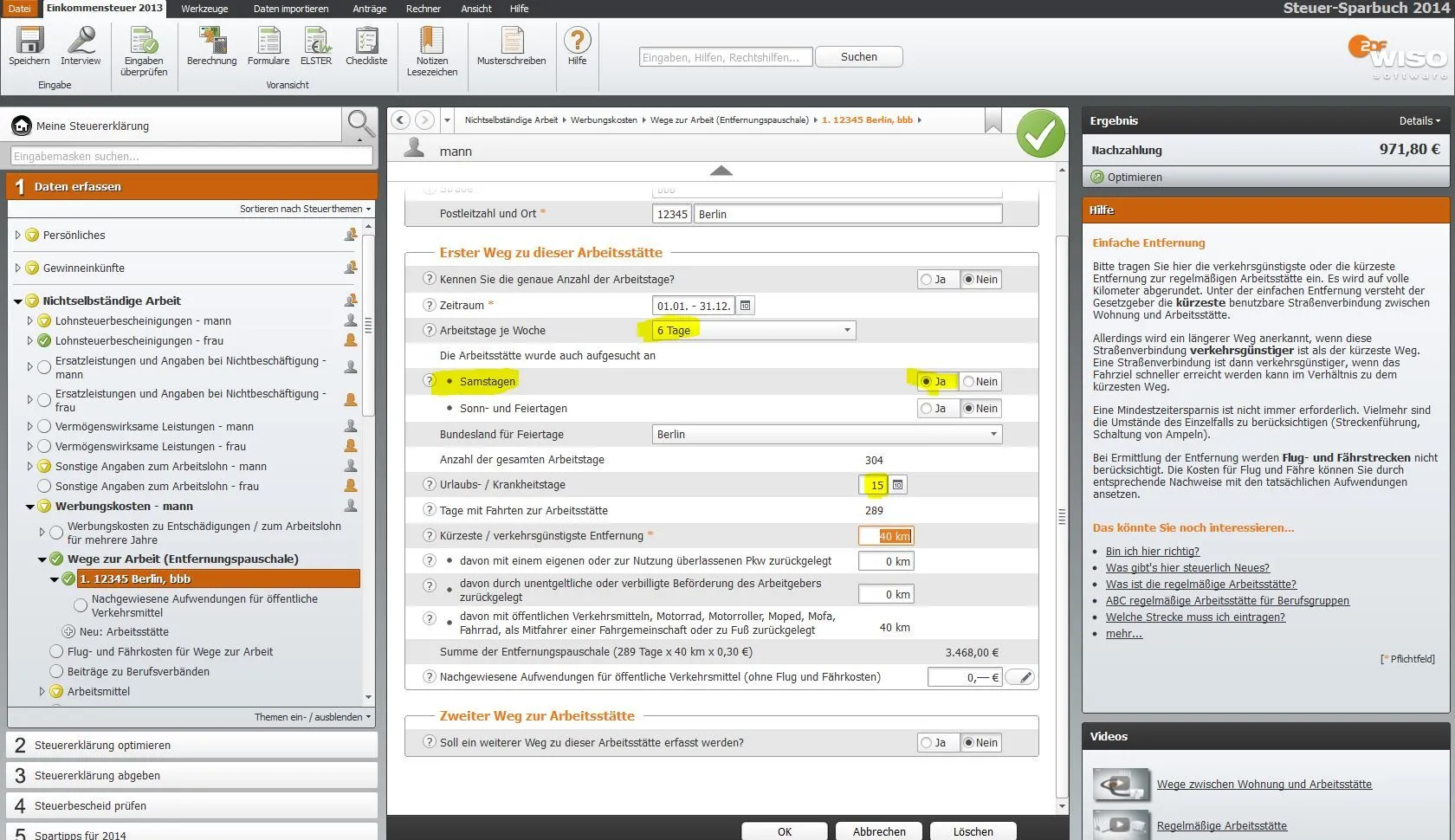The width and height of the screenshot is (1455, 840).
Task: Click the Abbrechen button
Action: click(878, 831)
